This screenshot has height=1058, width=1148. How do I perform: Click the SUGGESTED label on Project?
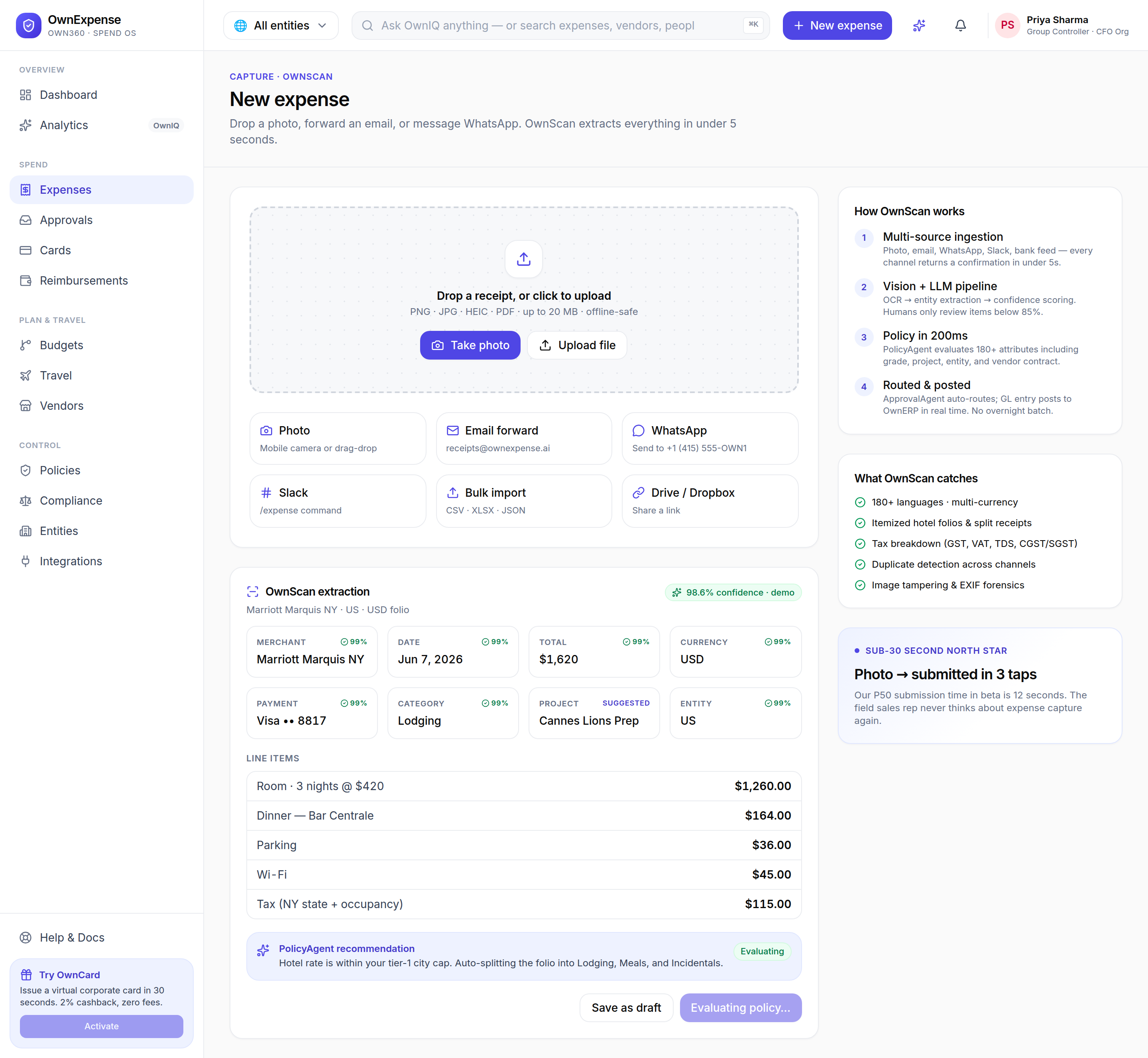(626, 703)
